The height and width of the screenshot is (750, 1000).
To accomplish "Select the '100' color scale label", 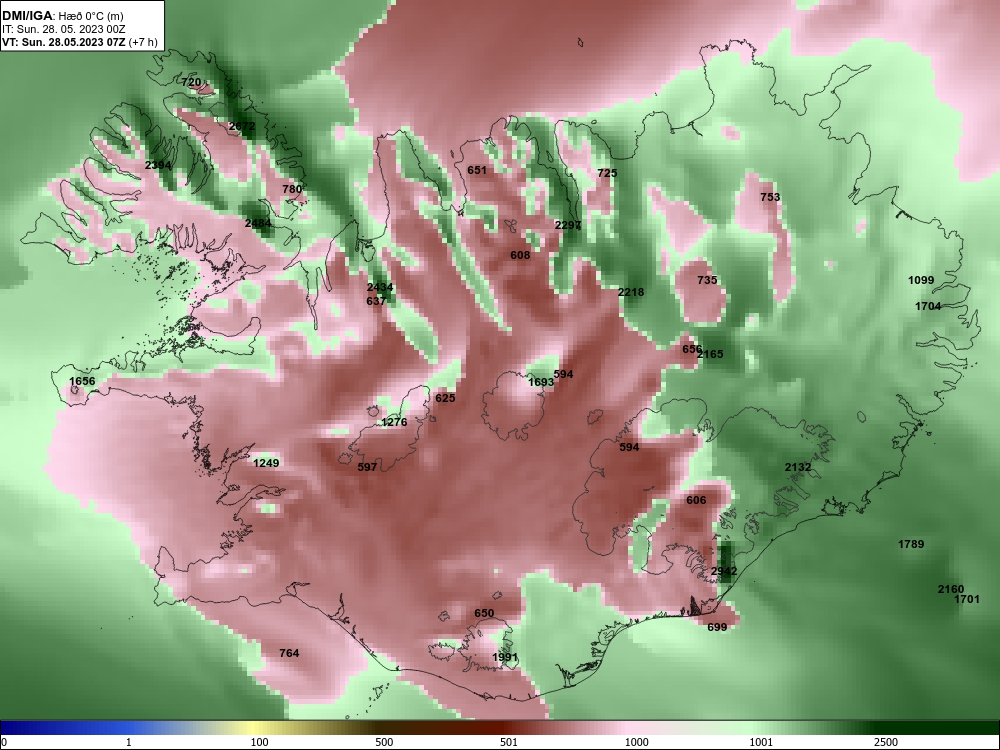I will point(259,742).
